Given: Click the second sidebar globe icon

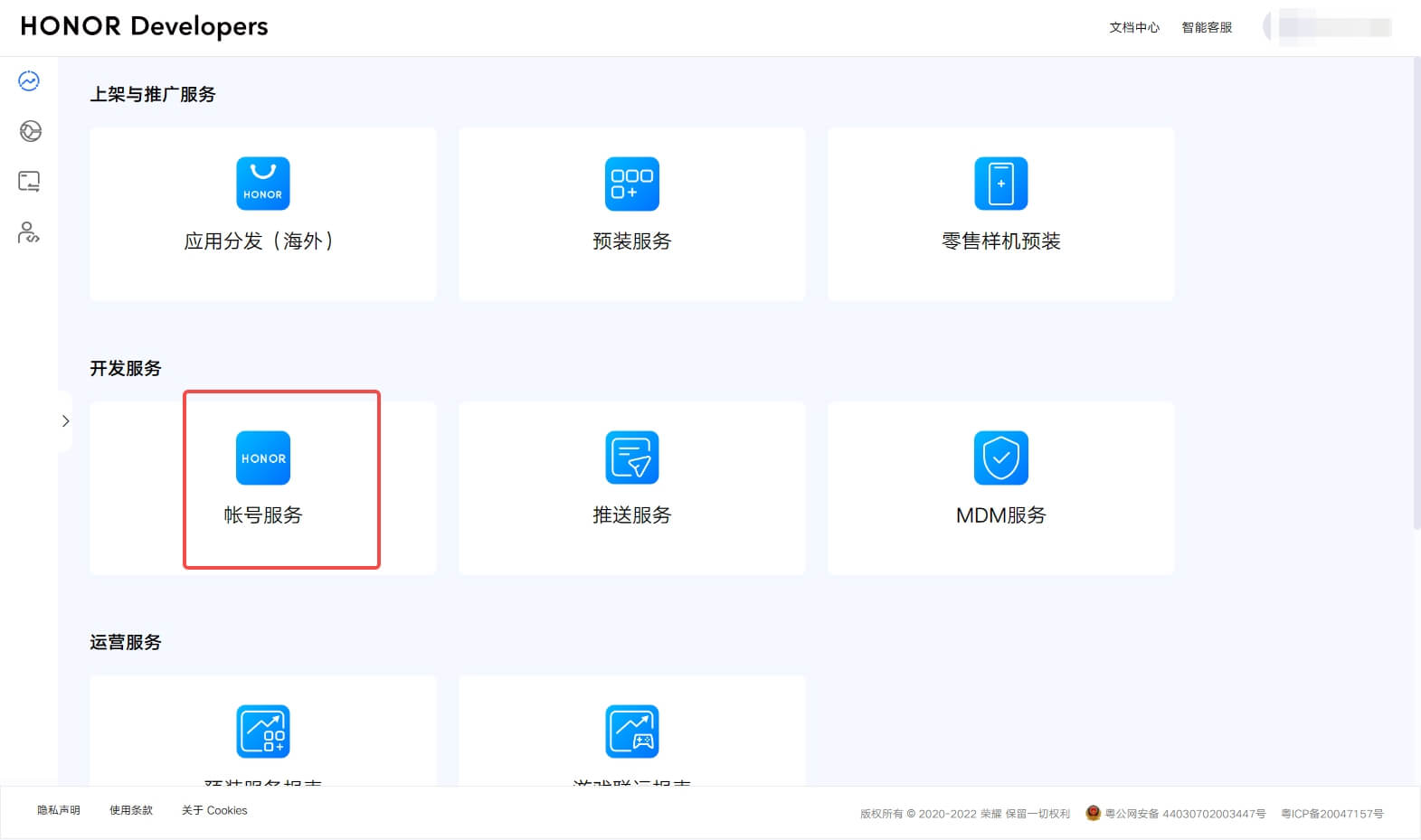Looking at the screenshot, I should [x=30, y=132].
